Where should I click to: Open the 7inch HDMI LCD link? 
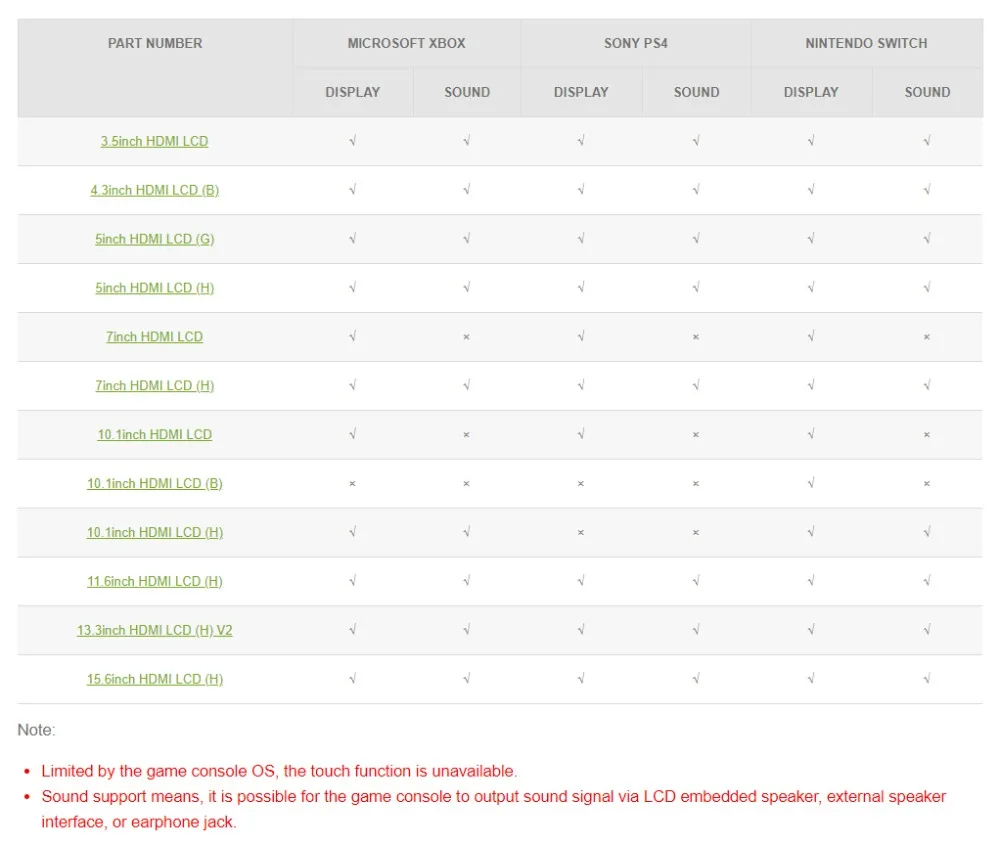154,337
